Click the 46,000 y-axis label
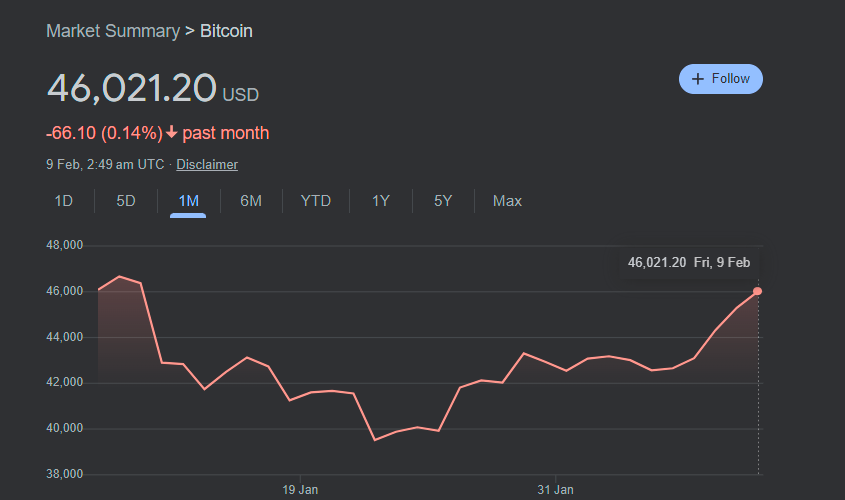Image resolution: width=845 pixels, height=500 pixels. tap(65, 291)
